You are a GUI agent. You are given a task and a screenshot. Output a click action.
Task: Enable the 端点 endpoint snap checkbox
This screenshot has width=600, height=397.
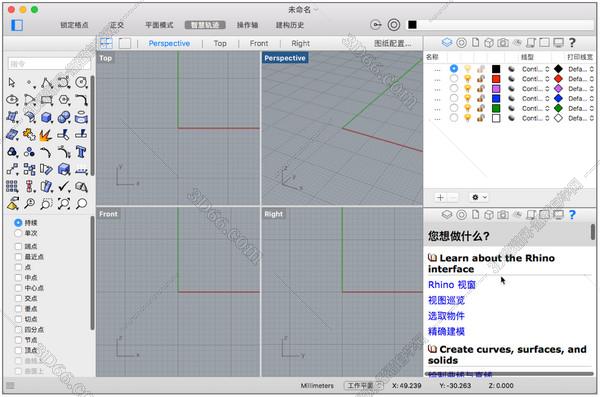pyautogui.click(x=18, y=246)
